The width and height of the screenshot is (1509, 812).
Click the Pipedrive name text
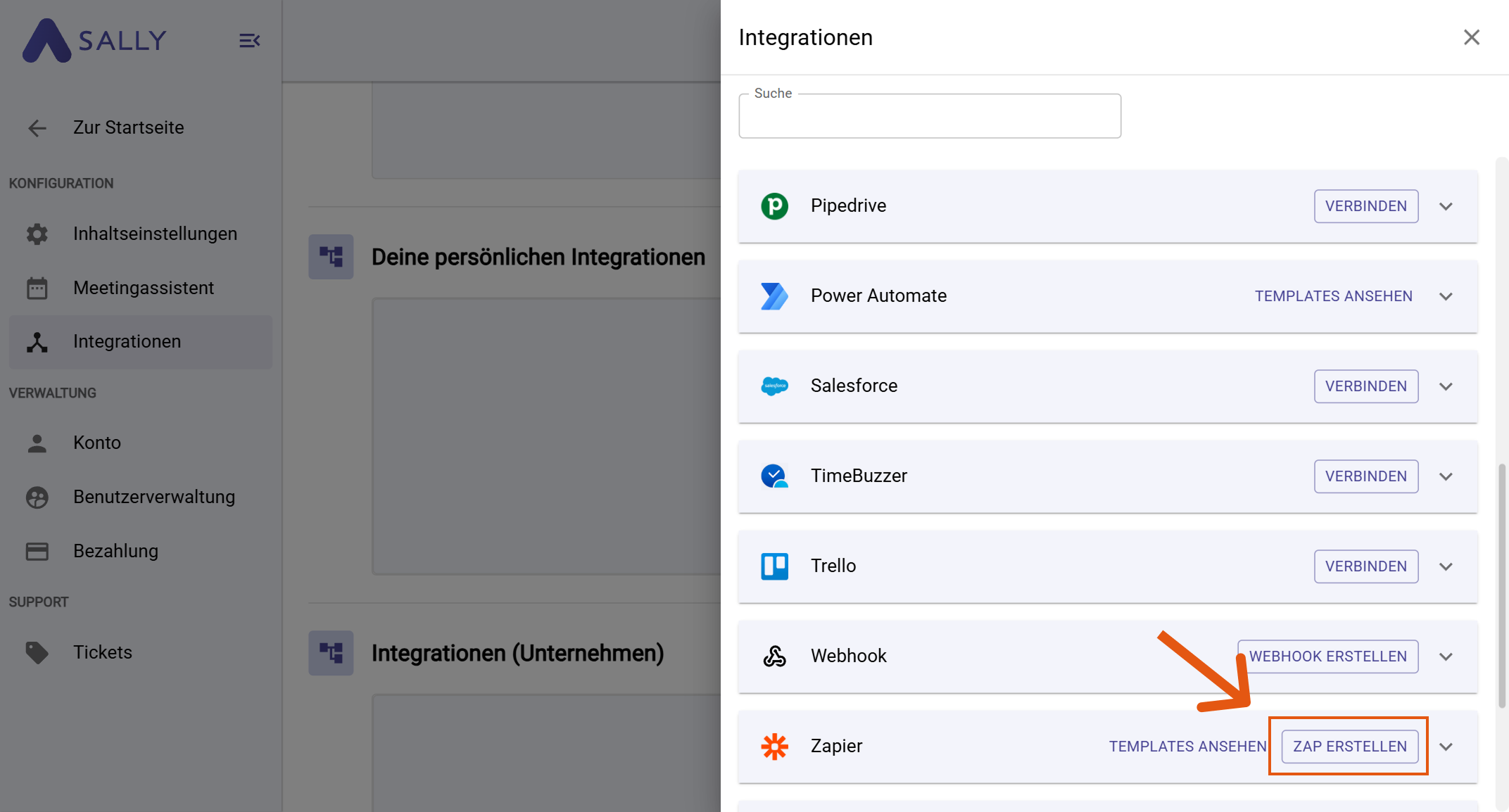[848, 205]
